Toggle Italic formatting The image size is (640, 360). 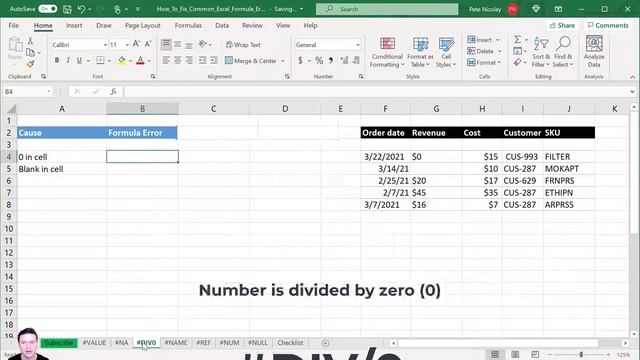68,60
